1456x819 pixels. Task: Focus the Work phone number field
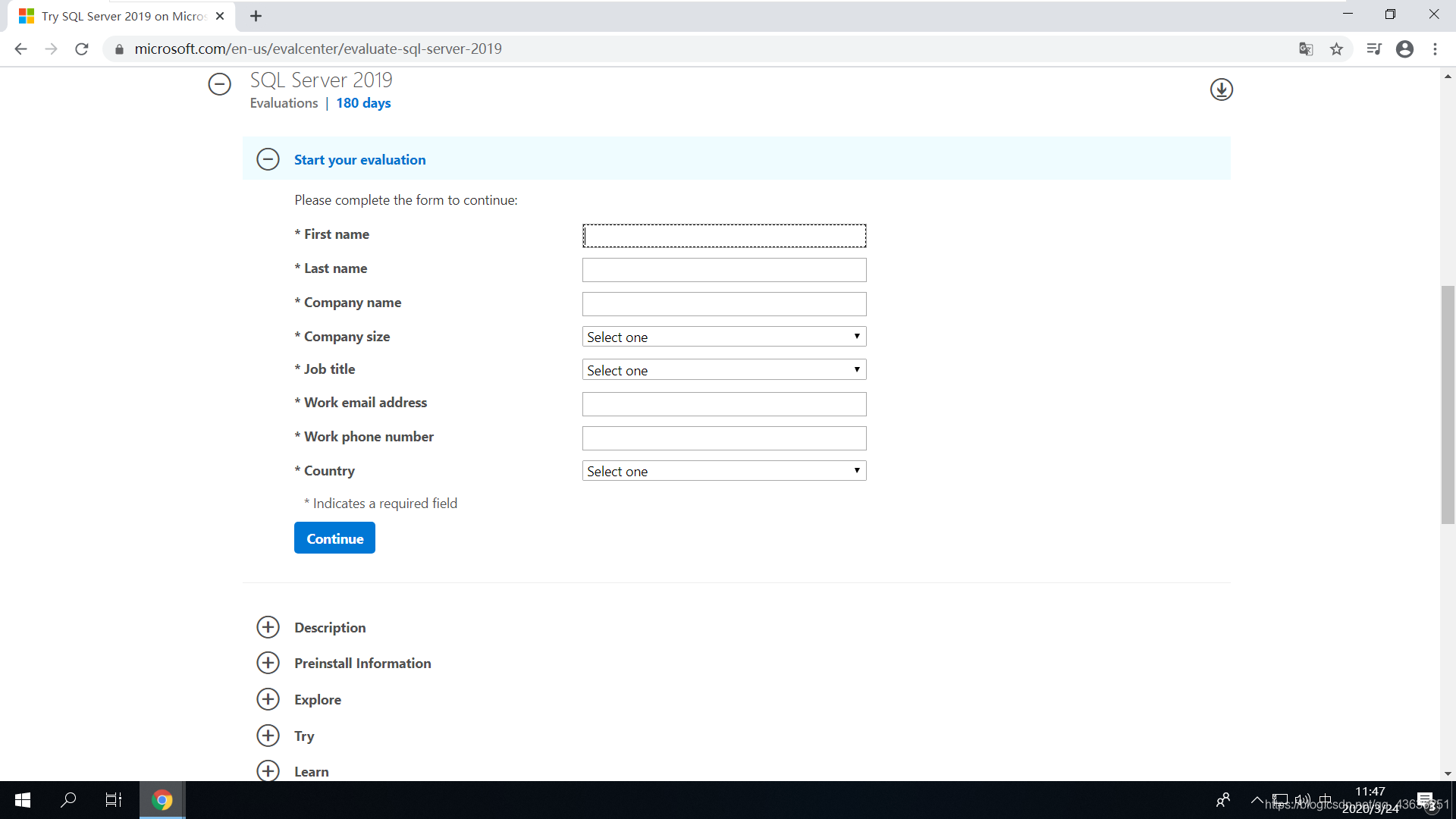pyautogui.click(x=724, y=438)
